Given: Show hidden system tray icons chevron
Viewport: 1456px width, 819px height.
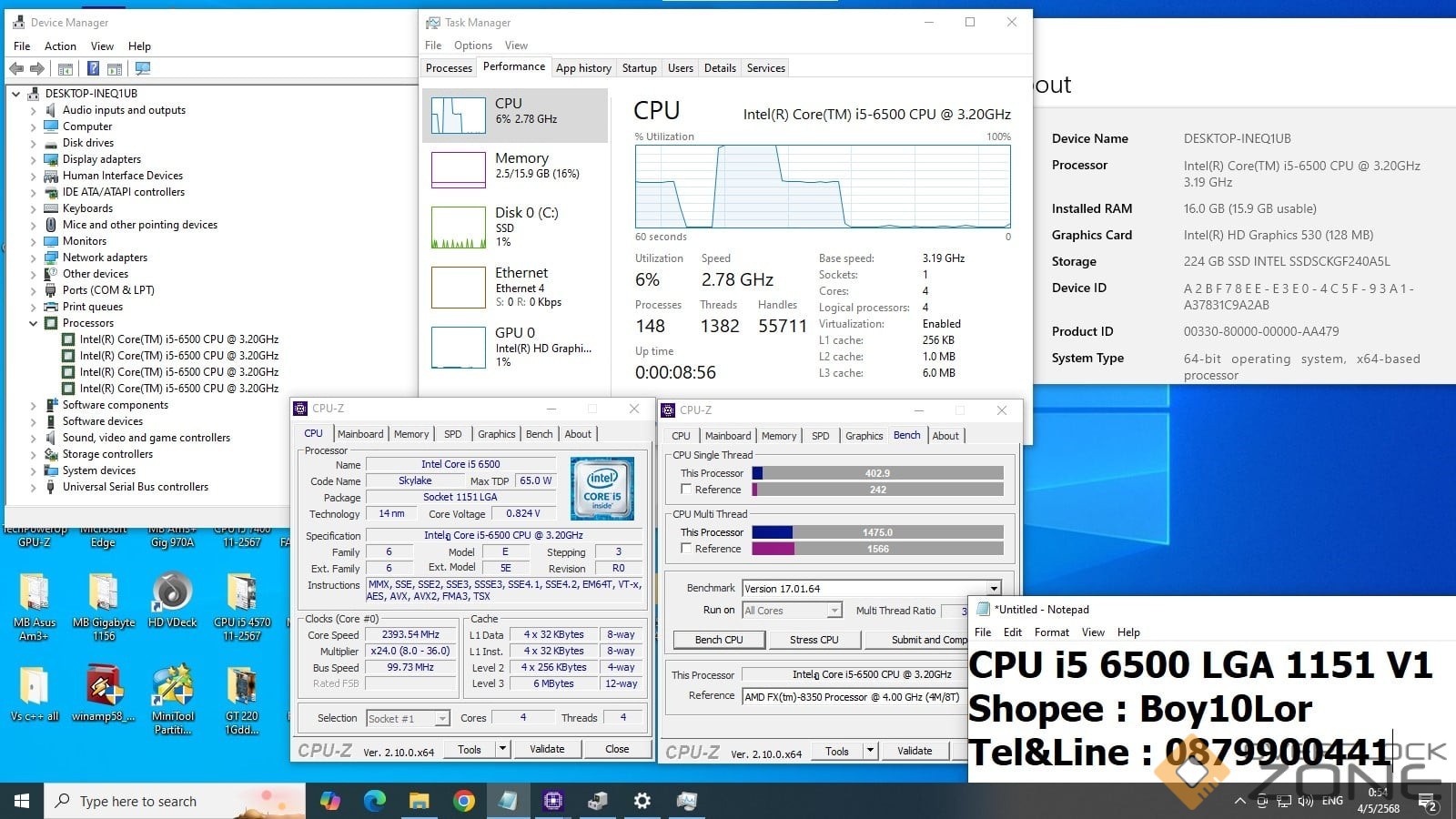Looking at the screenshot, I should tap(1239, 801).
